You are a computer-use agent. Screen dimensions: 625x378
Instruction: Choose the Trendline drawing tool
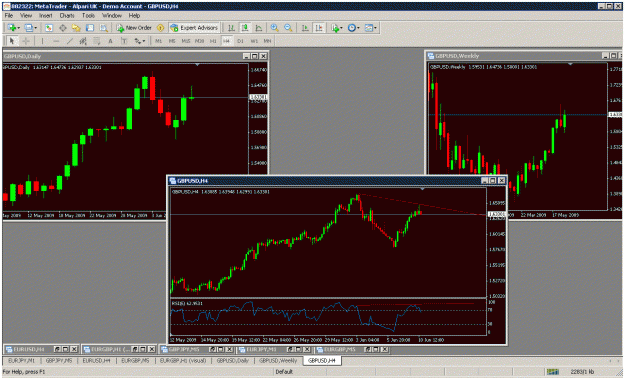[70, 41]
